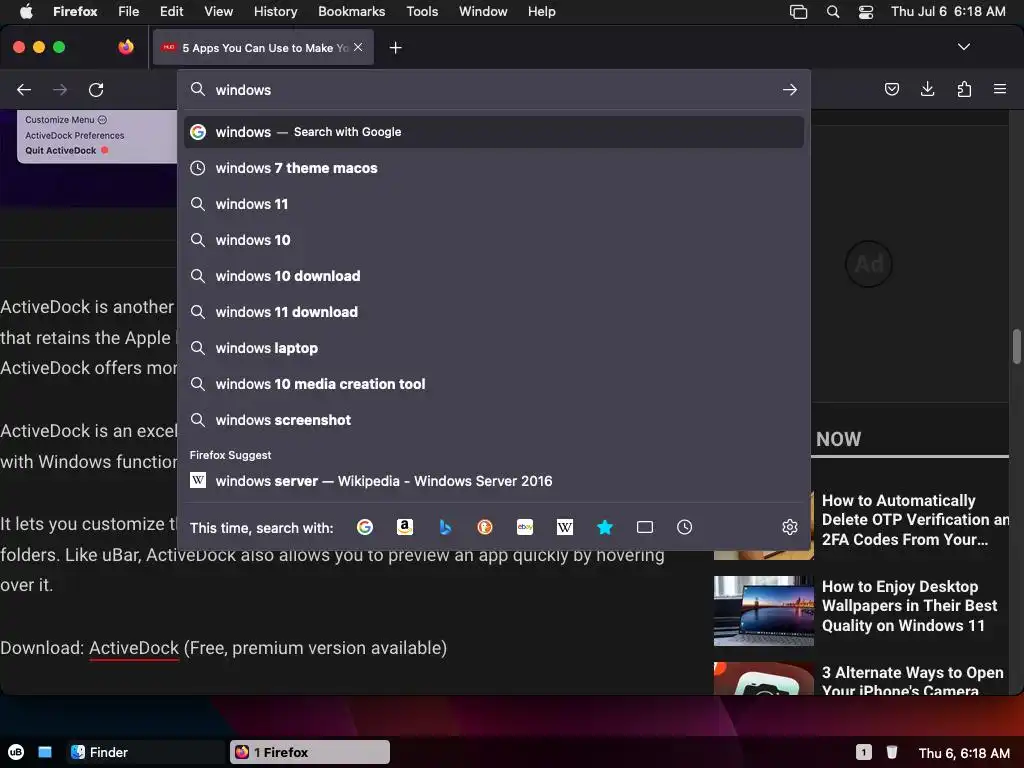Open the Edit menu
This screenshot has height=768, width=1024.
171,12
